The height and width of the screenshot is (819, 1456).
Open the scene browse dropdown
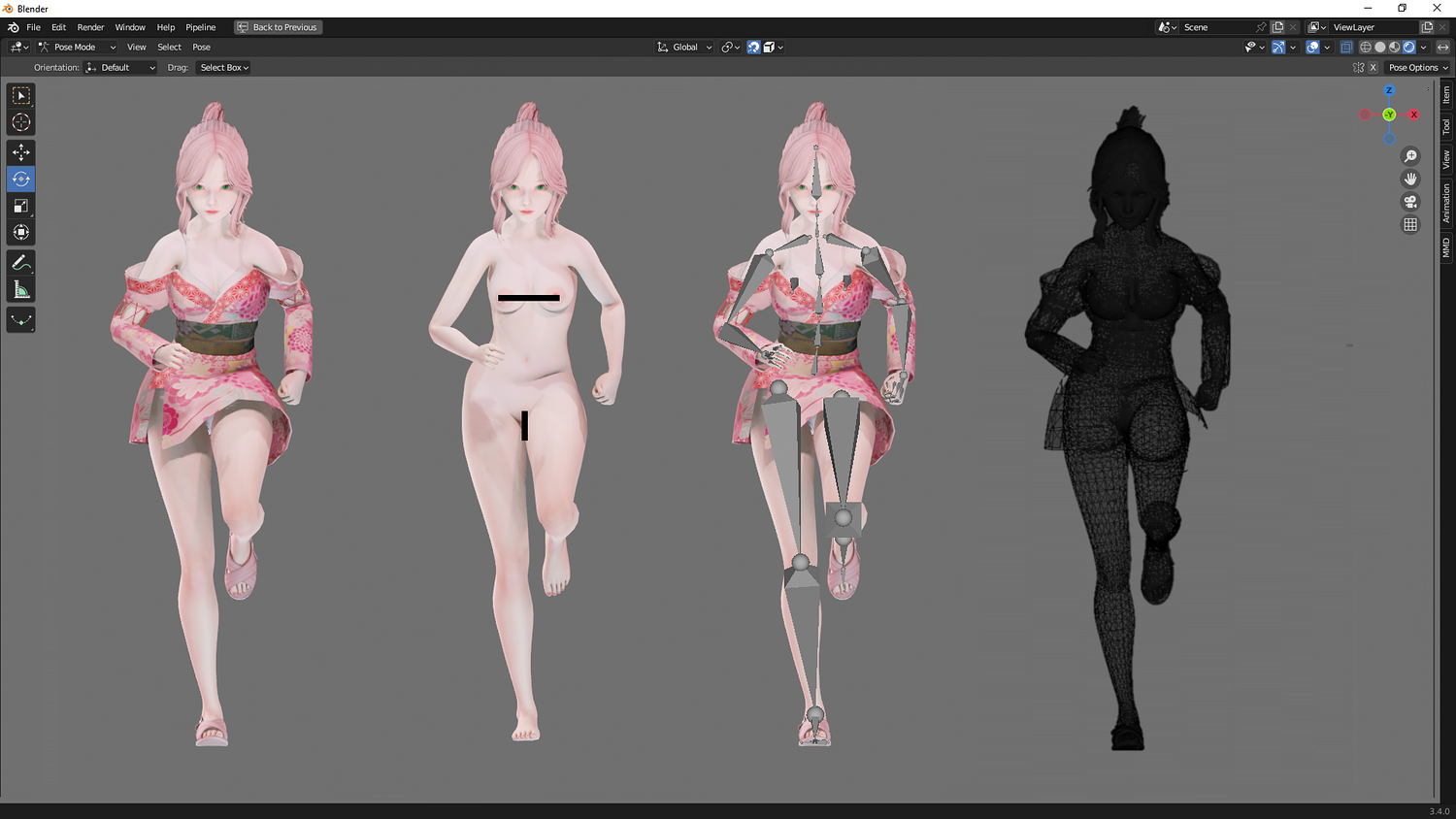pyautogui.click(x=1168, y=27)
